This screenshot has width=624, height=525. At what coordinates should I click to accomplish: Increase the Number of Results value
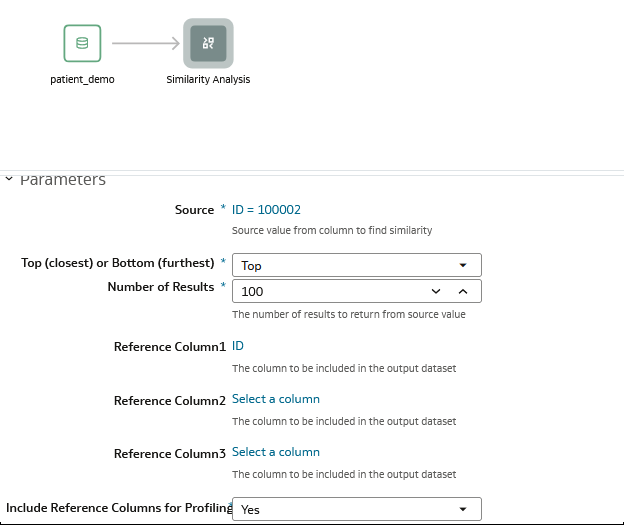[463, 291]
